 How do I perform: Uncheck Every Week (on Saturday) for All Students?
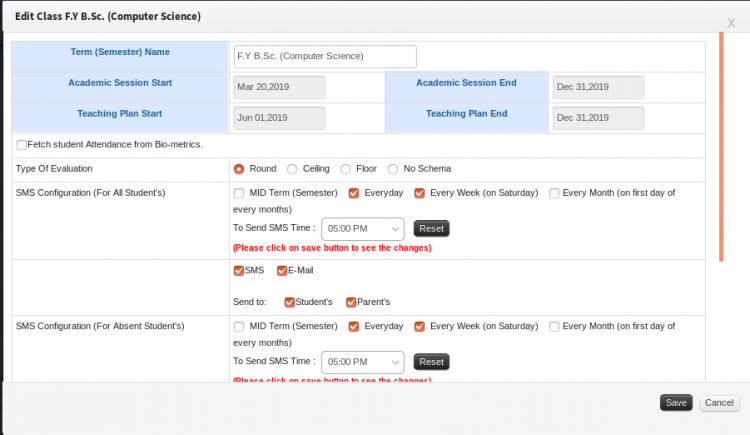click(x=419, y=193)
